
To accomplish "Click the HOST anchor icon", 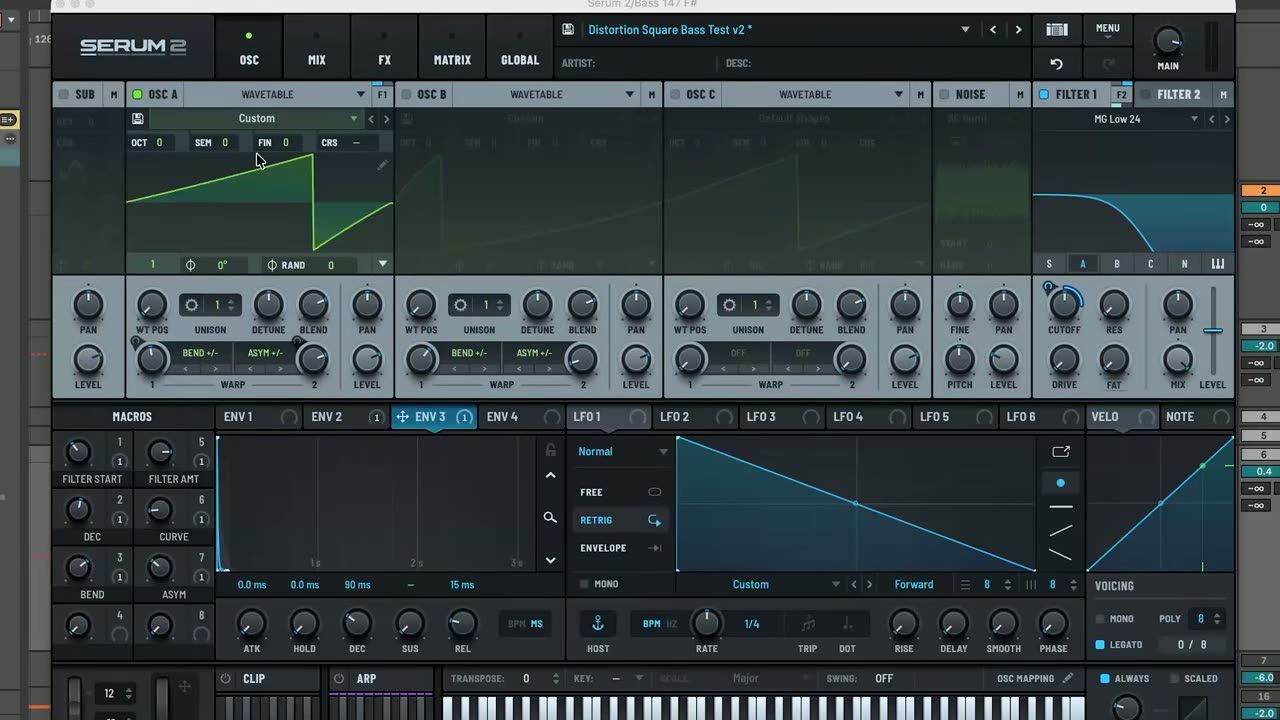I will (x=598, y=624).
